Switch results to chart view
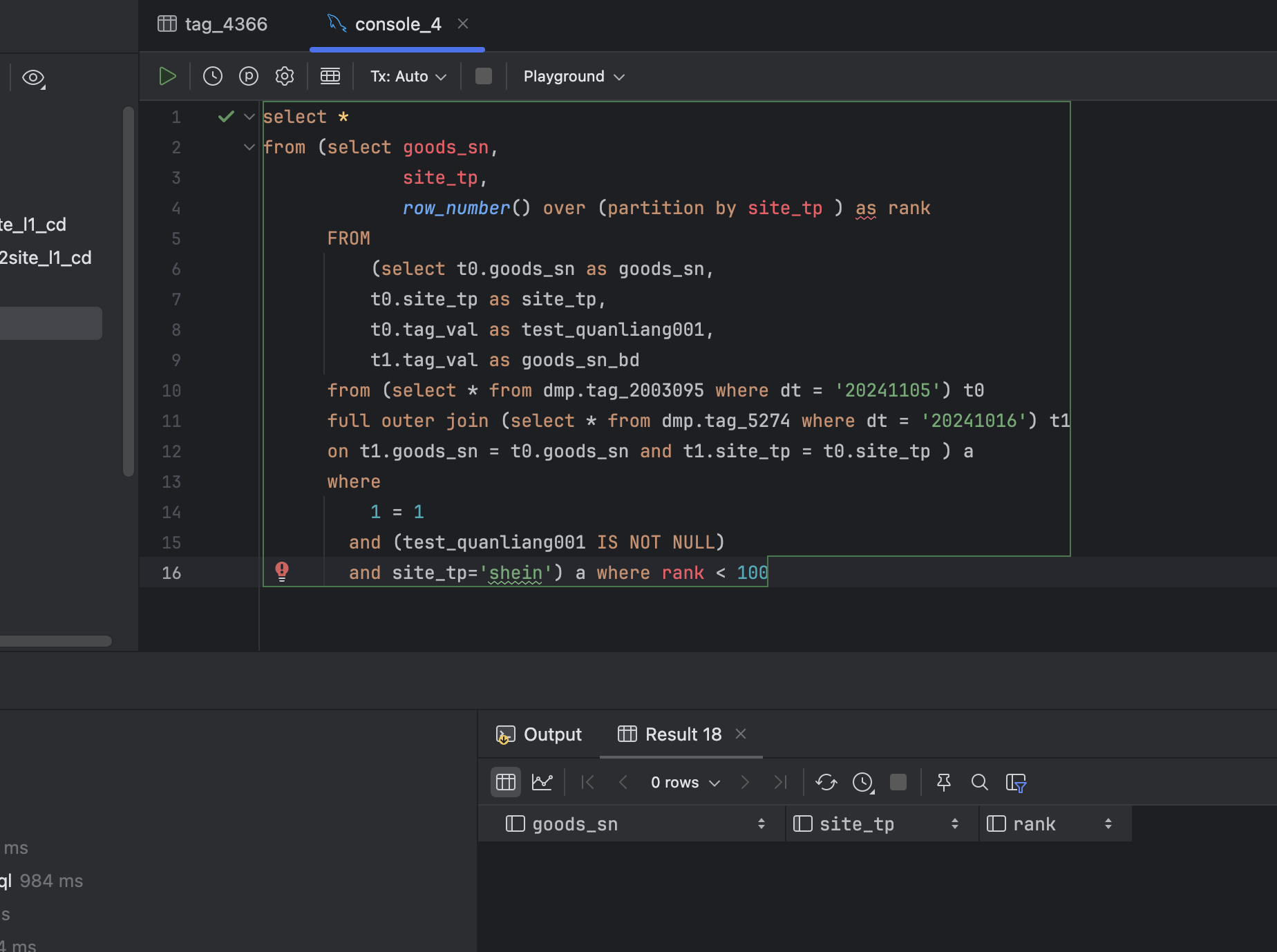Screen dimensions: 1277x952 [542, 782]
